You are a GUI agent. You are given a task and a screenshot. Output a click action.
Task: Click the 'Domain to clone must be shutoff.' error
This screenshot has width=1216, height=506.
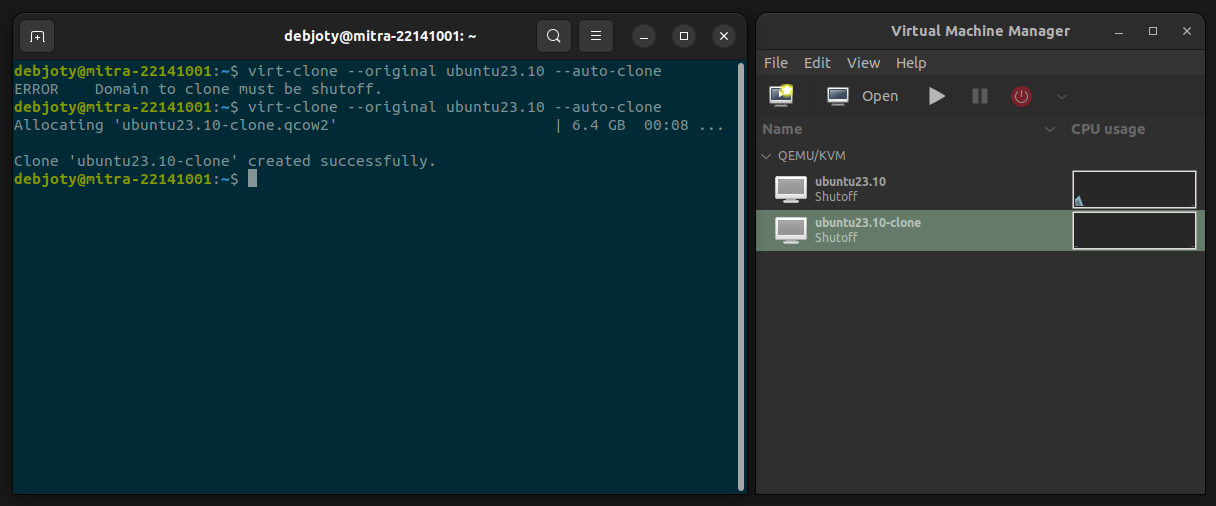pos(238,89)
